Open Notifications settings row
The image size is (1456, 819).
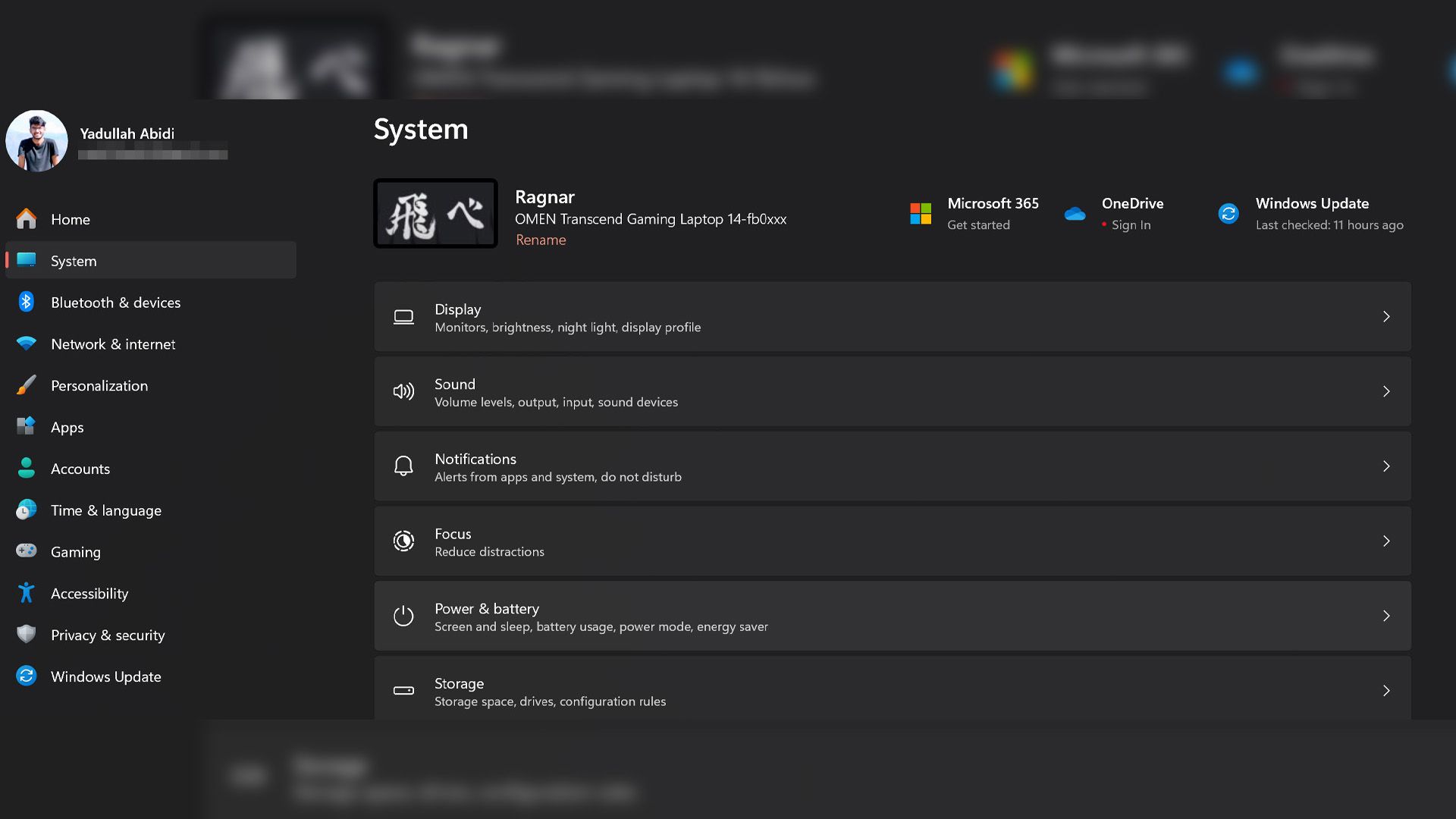tap(893, 466)
